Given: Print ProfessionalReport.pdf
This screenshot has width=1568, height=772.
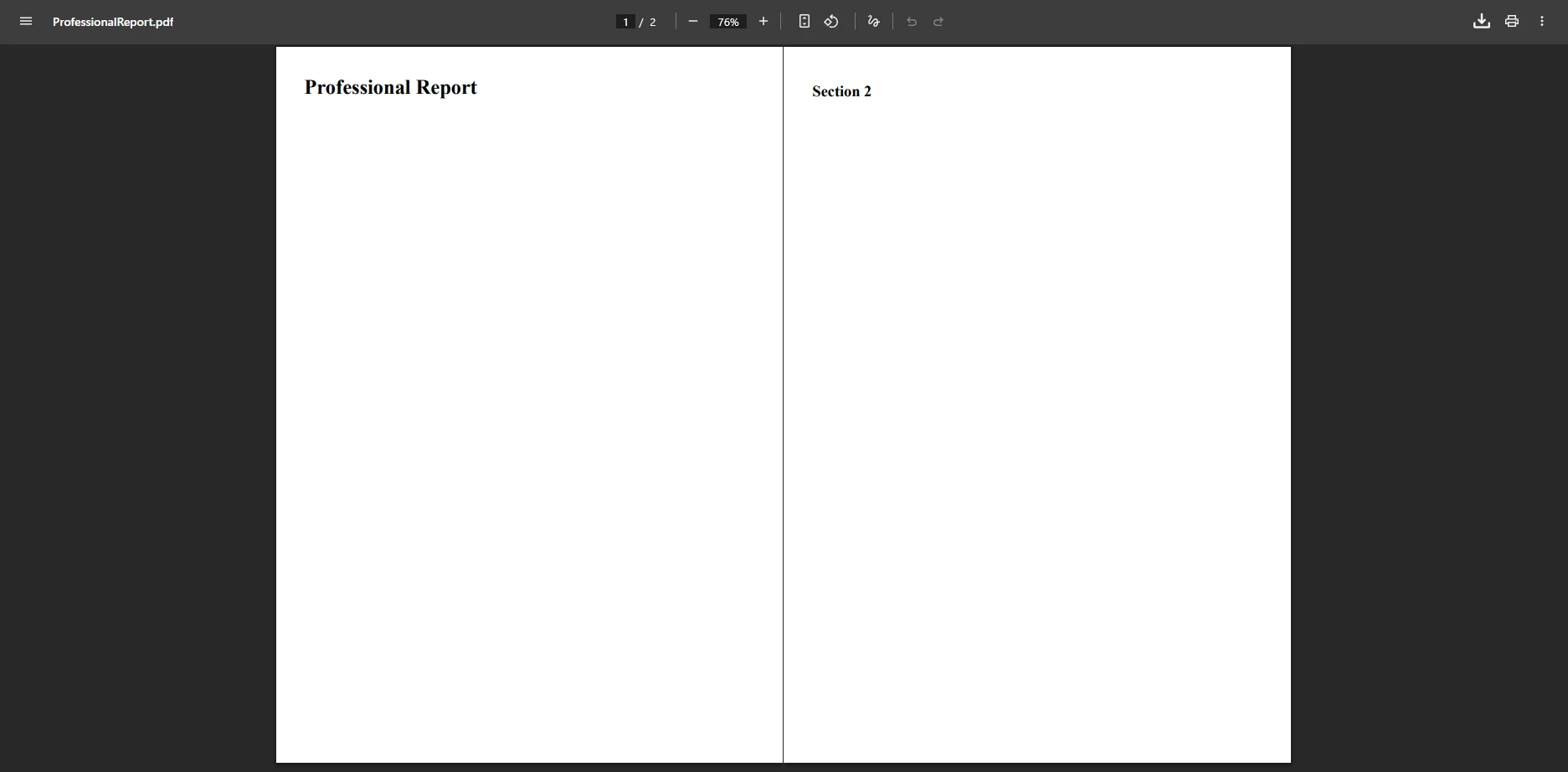Looking at the screenshot, I should click(x=1512, y=21).
